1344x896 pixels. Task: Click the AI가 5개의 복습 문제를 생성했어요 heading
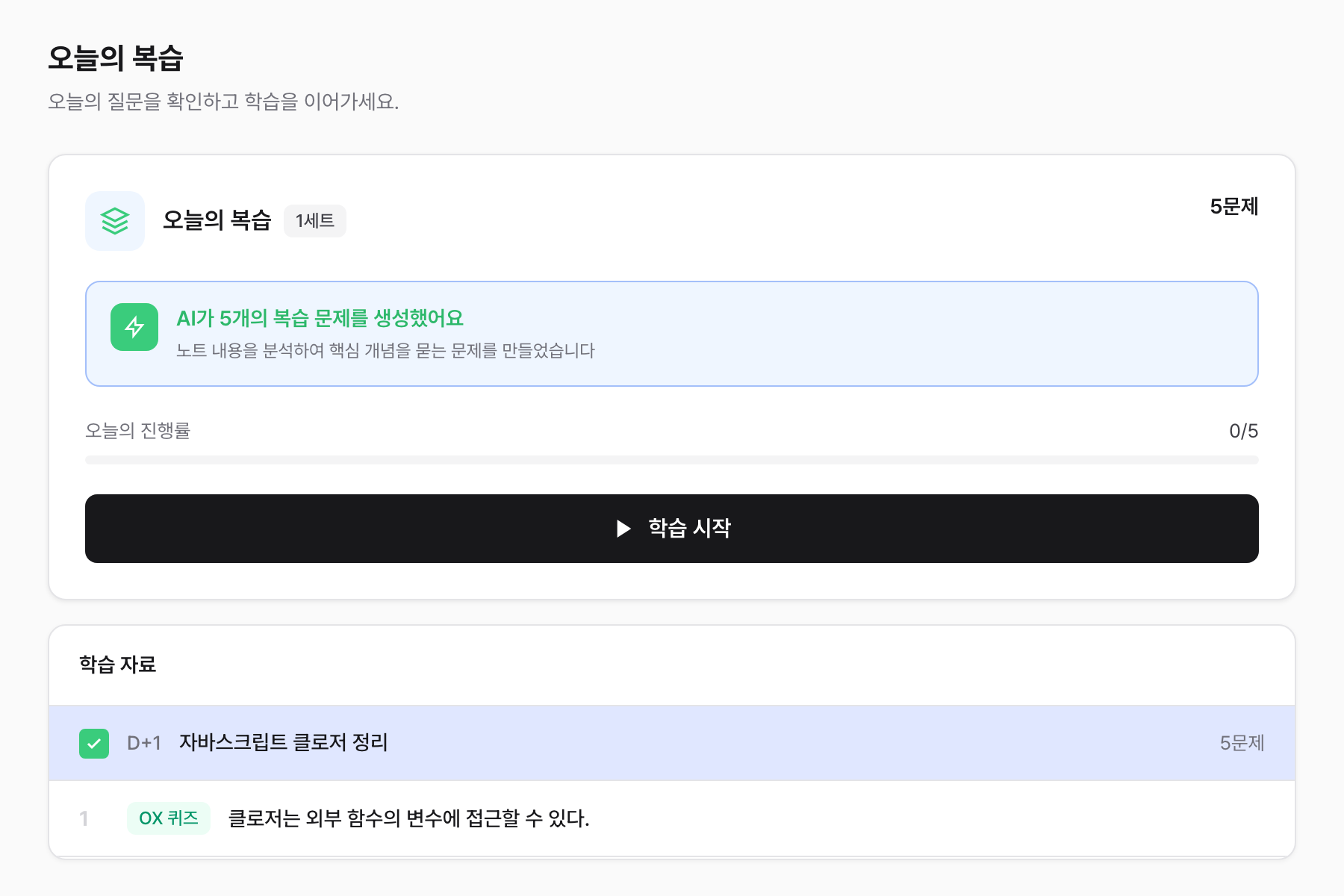(x=320, y=319)
